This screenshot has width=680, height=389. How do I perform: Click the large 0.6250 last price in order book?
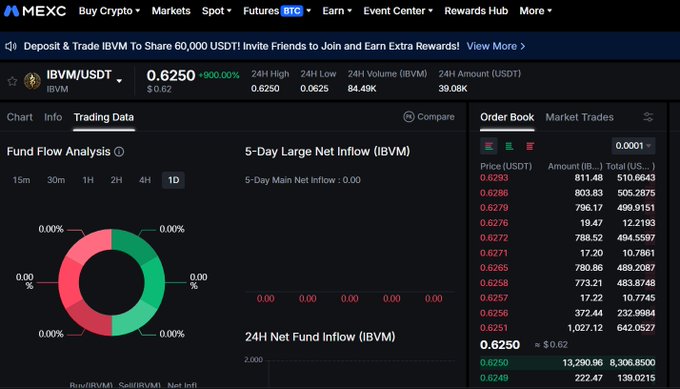(x=500, y=345)
